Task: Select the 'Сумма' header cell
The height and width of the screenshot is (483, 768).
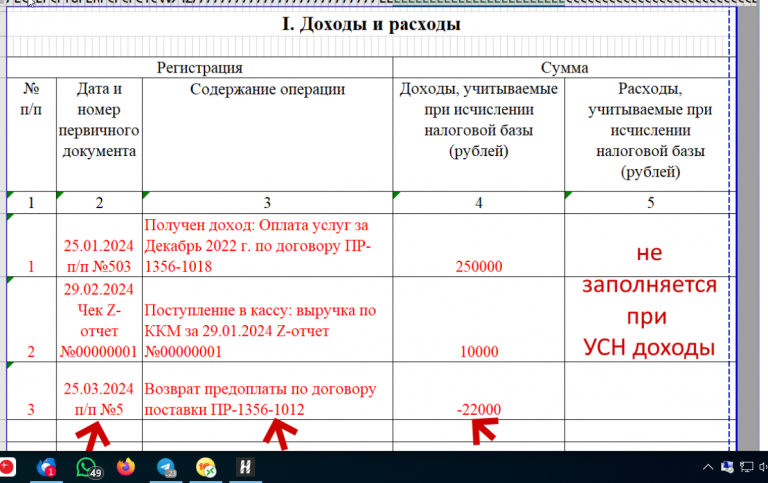Action: tap(564, 68)
